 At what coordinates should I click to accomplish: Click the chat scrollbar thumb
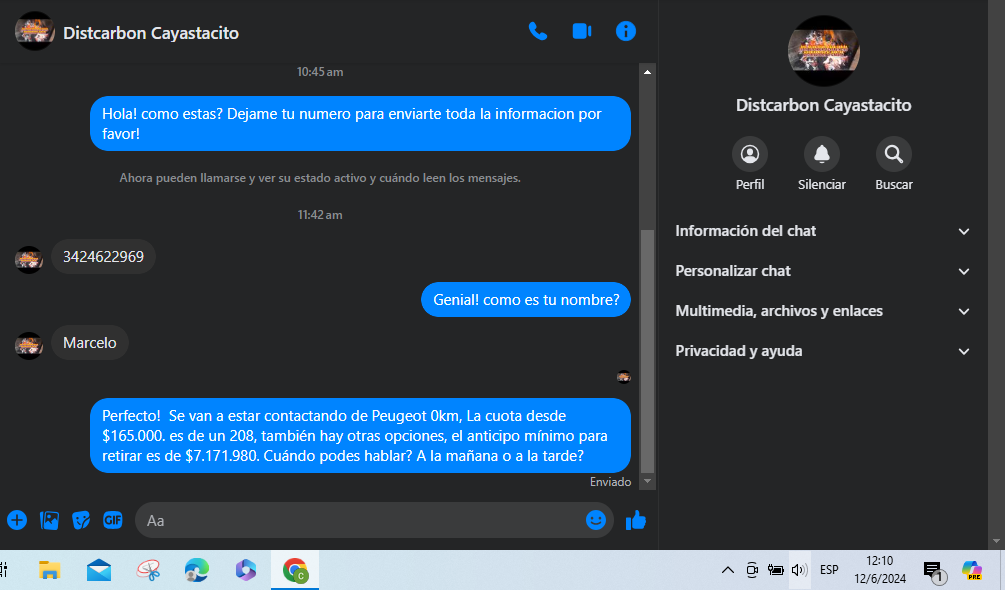click(x=647, y=351)
